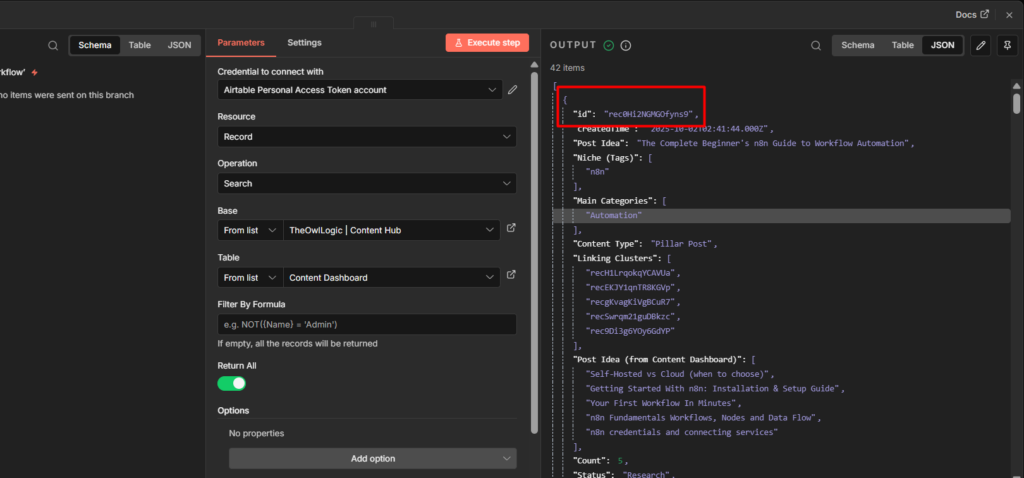Disable the Return All toggle
This screenshot has width=1024, height=478.
coord(232,383)
